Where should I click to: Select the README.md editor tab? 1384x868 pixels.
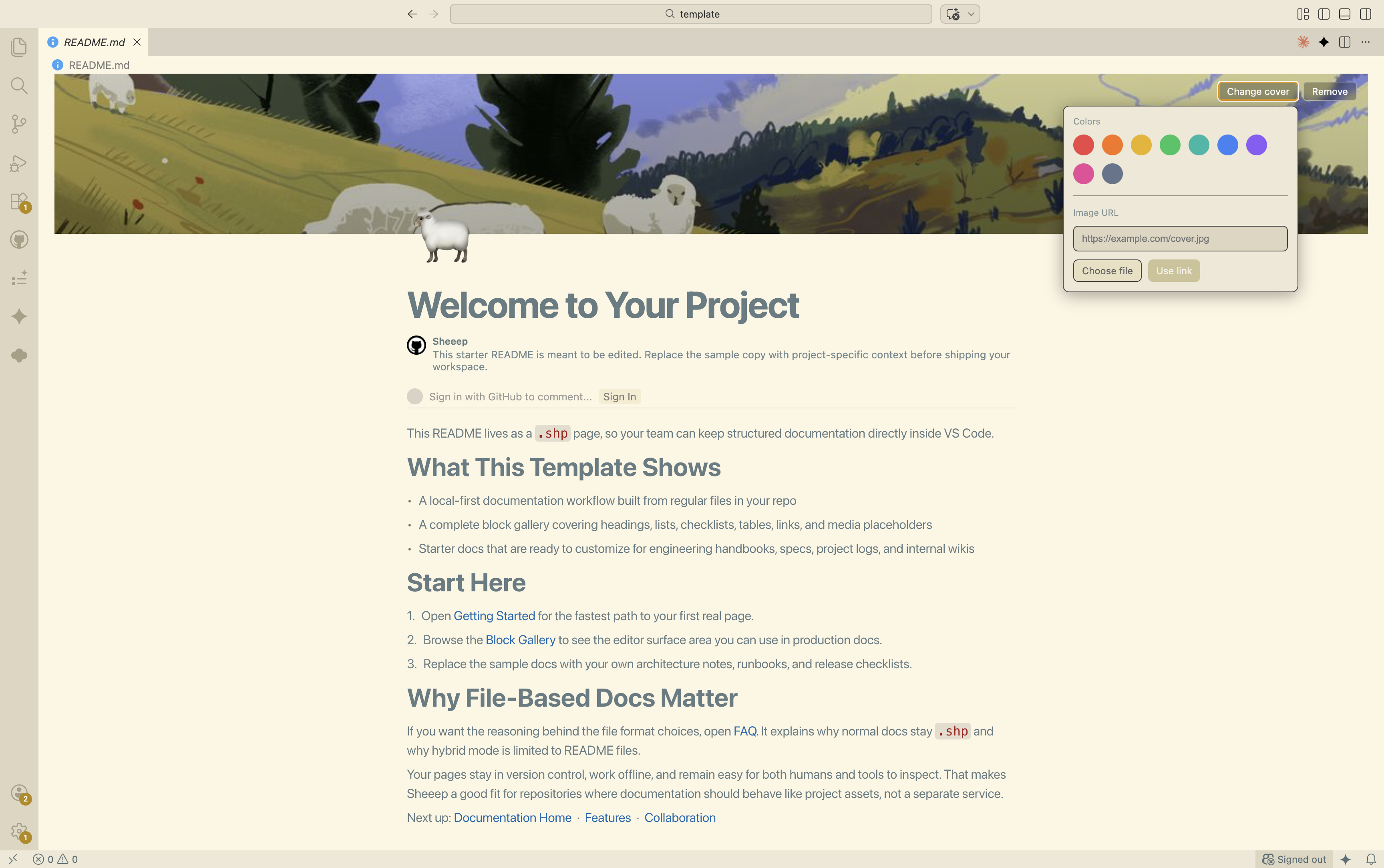coord(94,42)
